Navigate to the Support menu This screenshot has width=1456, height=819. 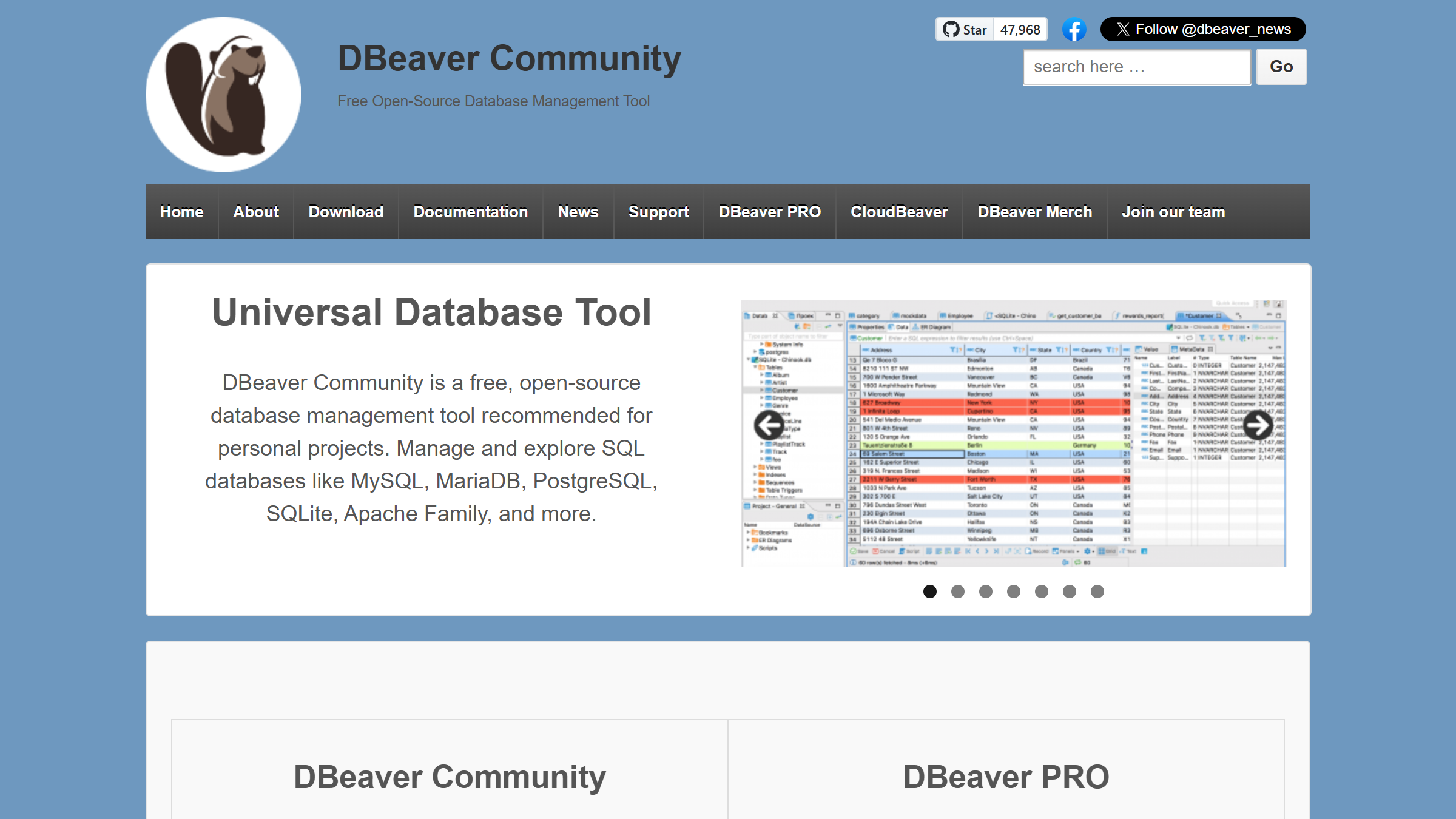pyautogui.click(x=658, y=212)
